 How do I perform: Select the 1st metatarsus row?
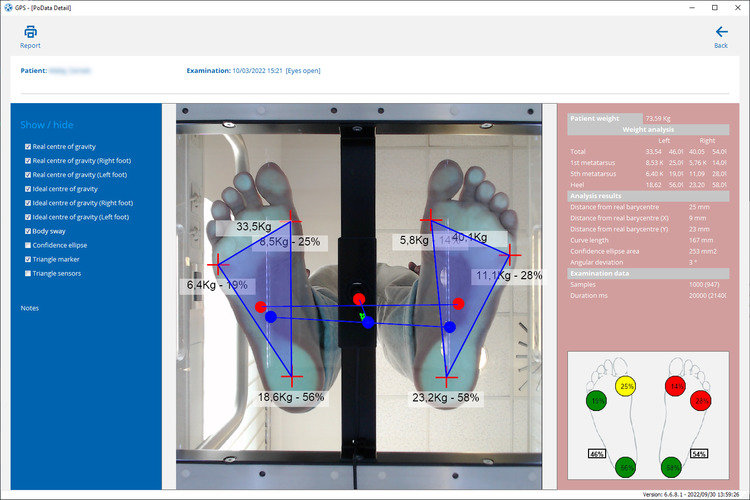coord(648,163)
